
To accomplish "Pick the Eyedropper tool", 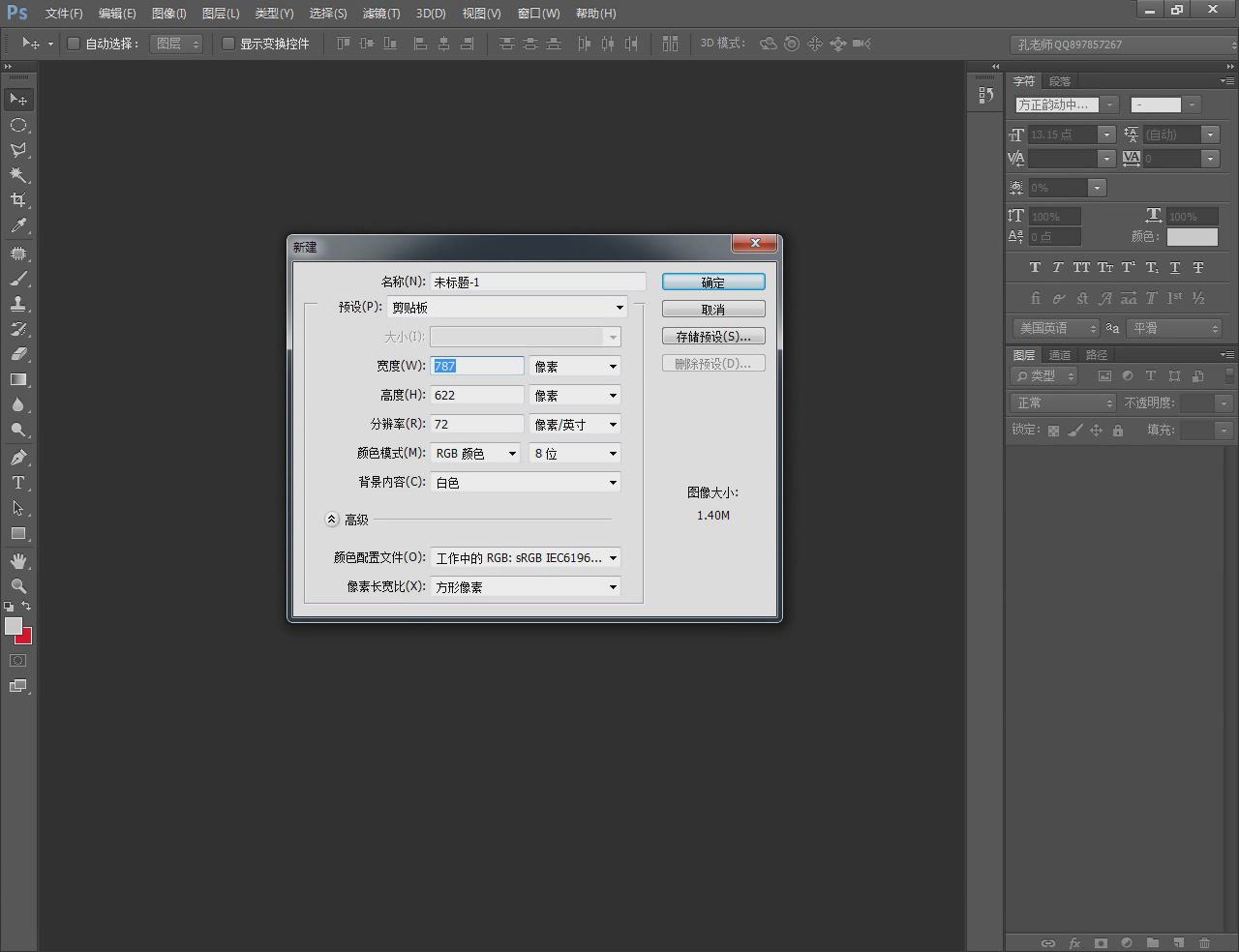I will (x=18, y=225).
